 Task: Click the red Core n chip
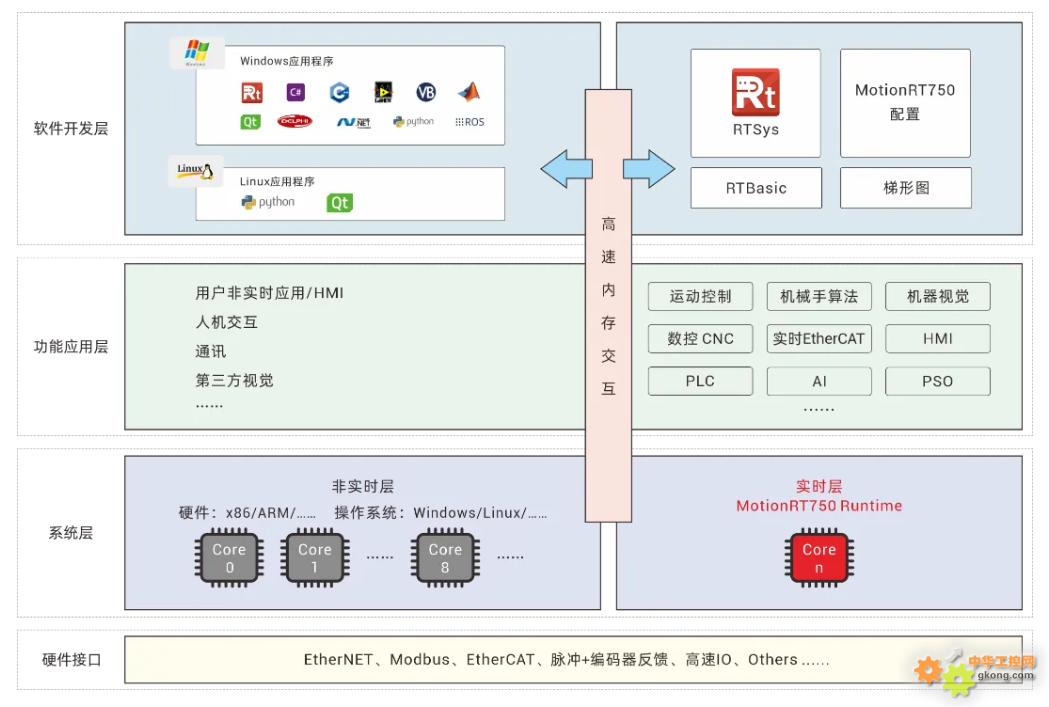click(818, 558)
